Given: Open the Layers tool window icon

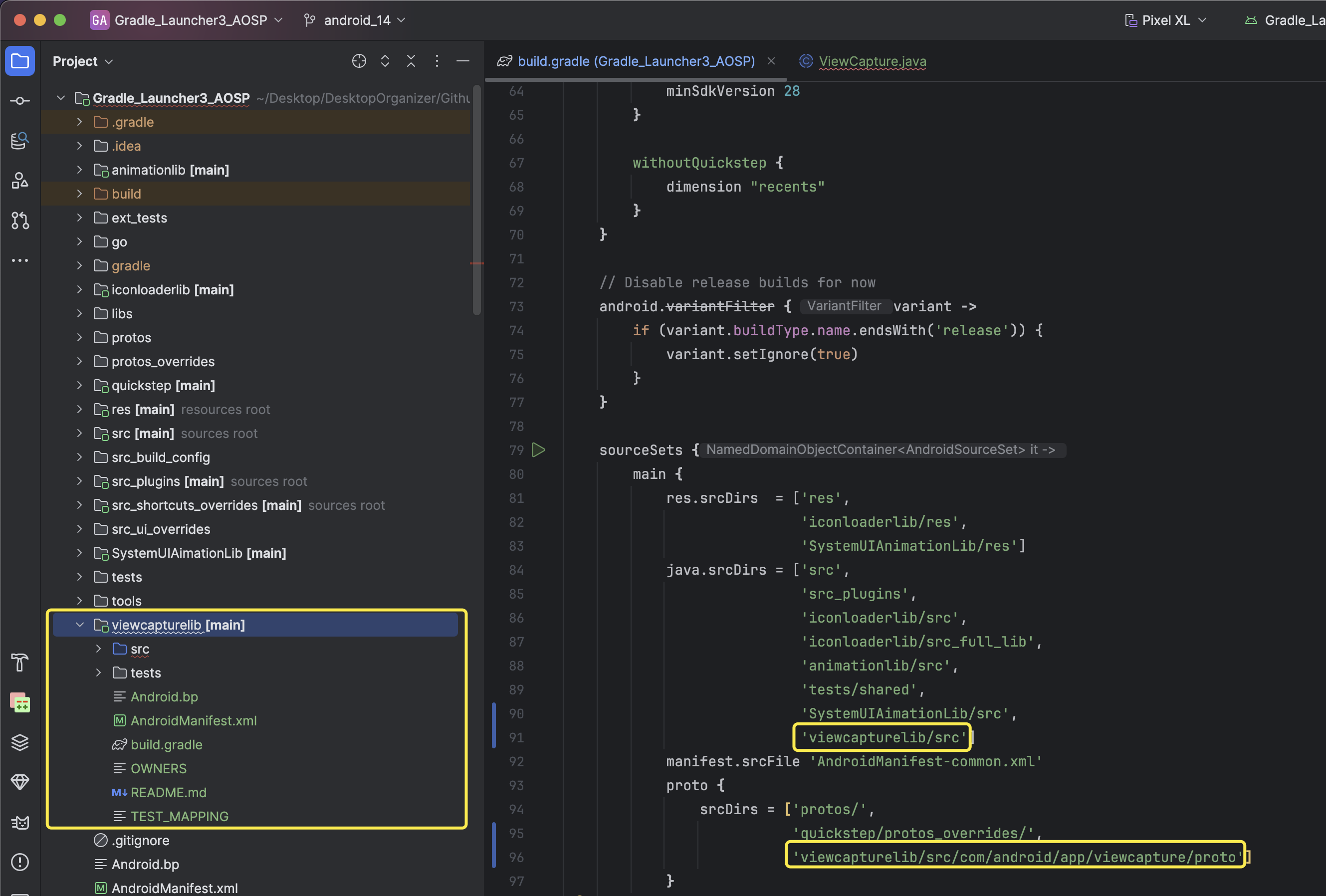Looking at the screenshot, I should 20,742.
